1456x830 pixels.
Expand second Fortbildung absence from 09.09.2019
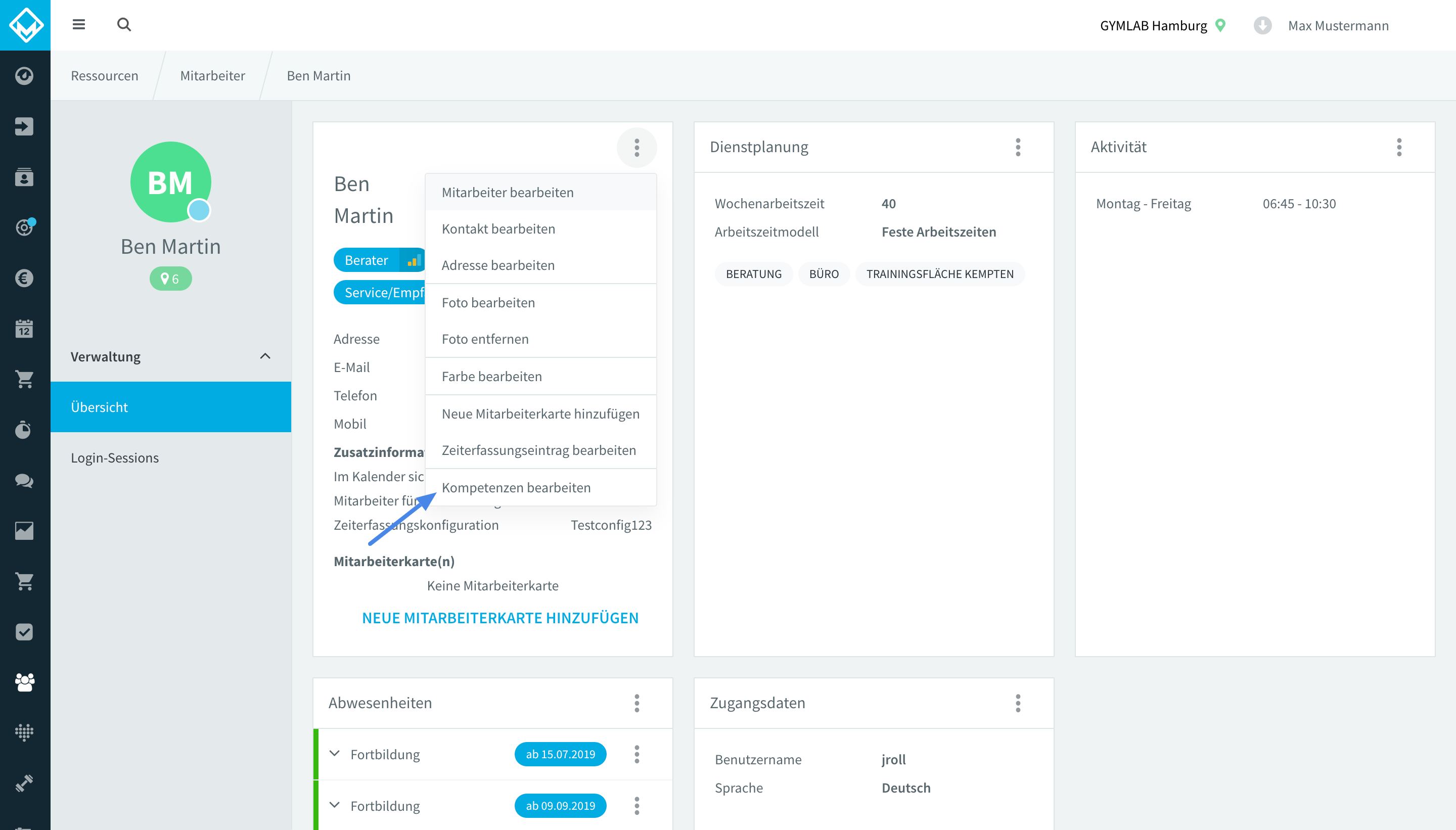point(335,805)
